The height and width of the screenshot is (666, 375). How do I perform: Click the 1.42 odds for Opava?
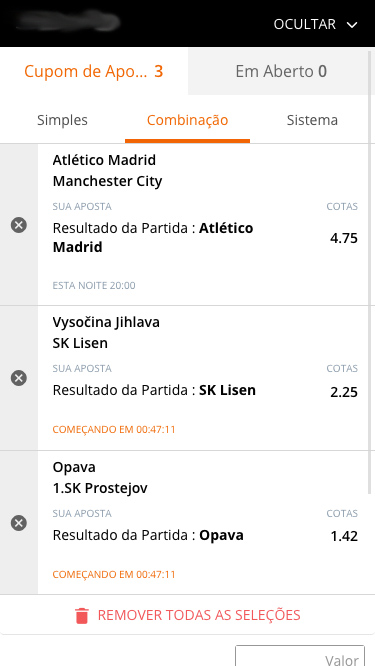344,536
